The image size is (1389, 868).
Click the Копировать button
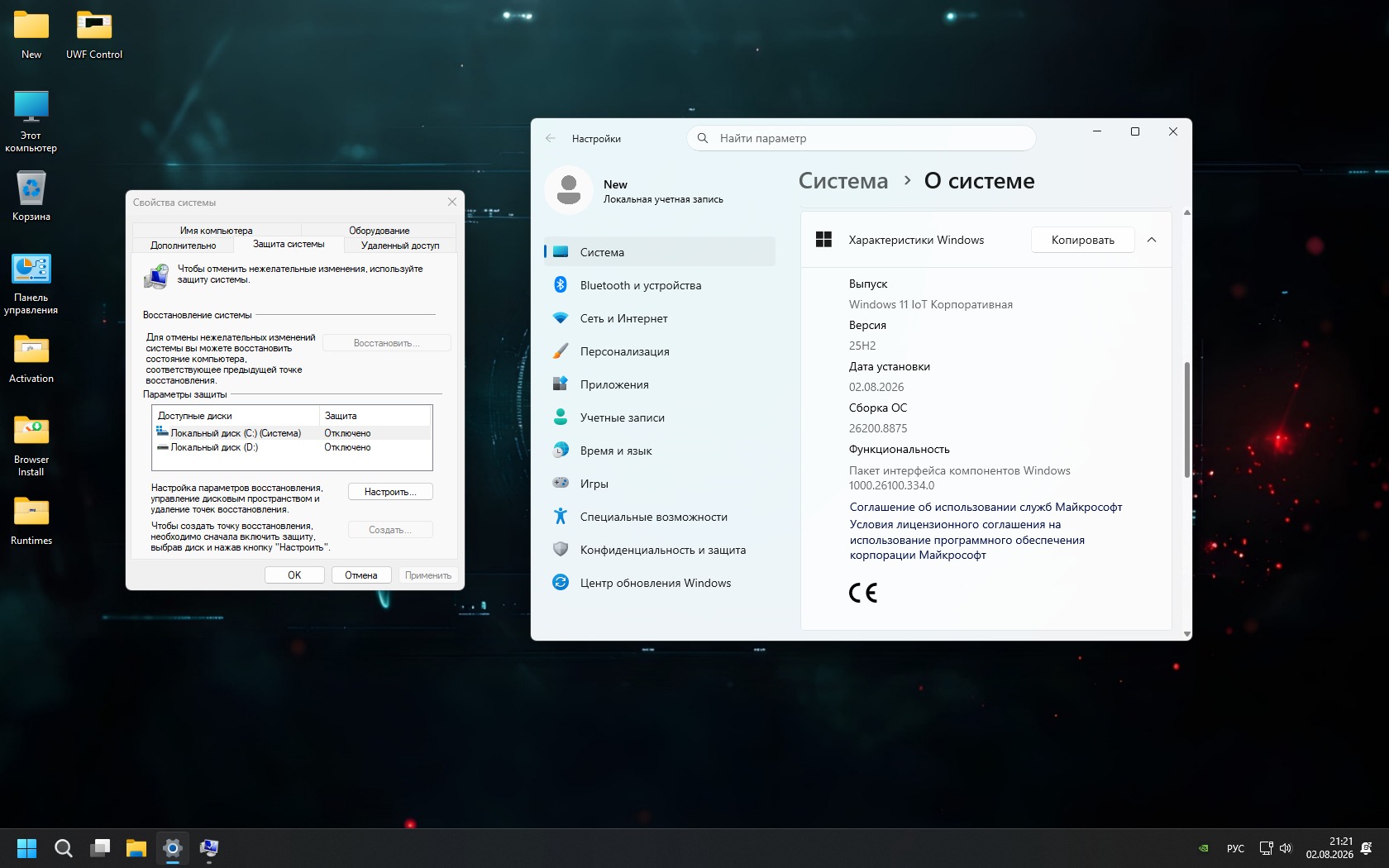click(x=1083, y=240)
